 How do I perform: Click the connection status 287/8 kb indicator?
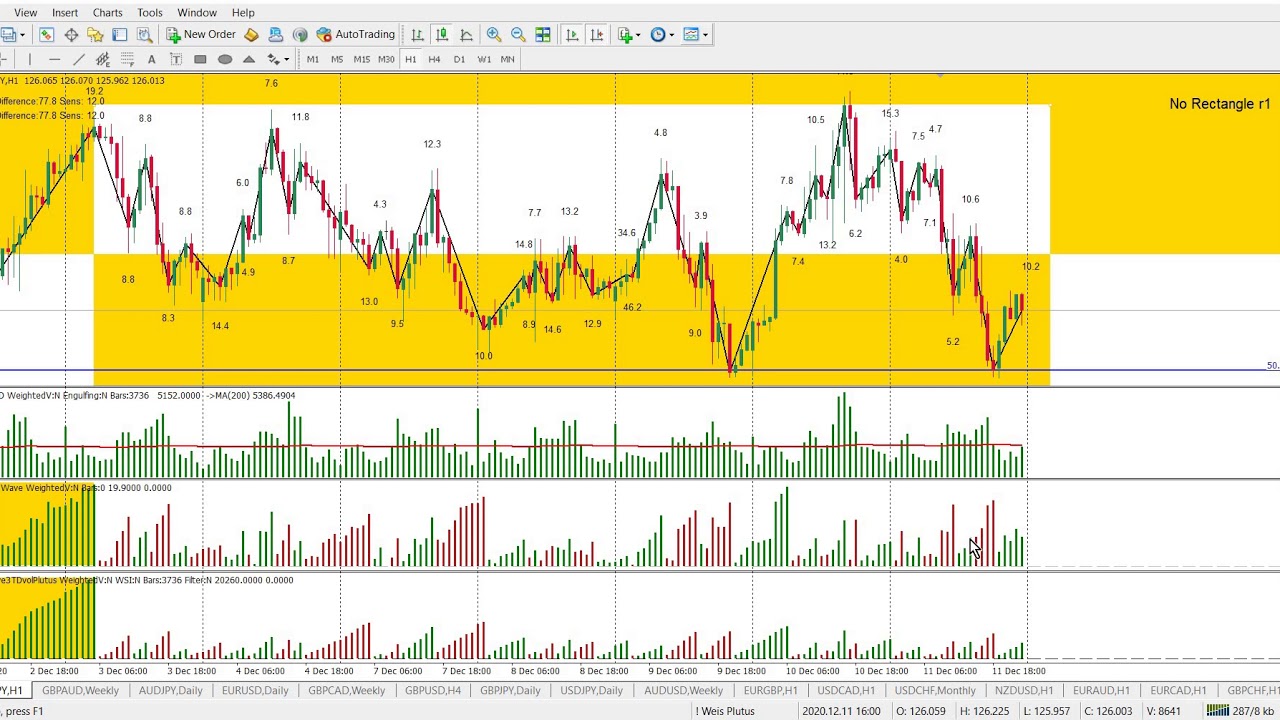pyautogui.click(x=1239, y=711)
